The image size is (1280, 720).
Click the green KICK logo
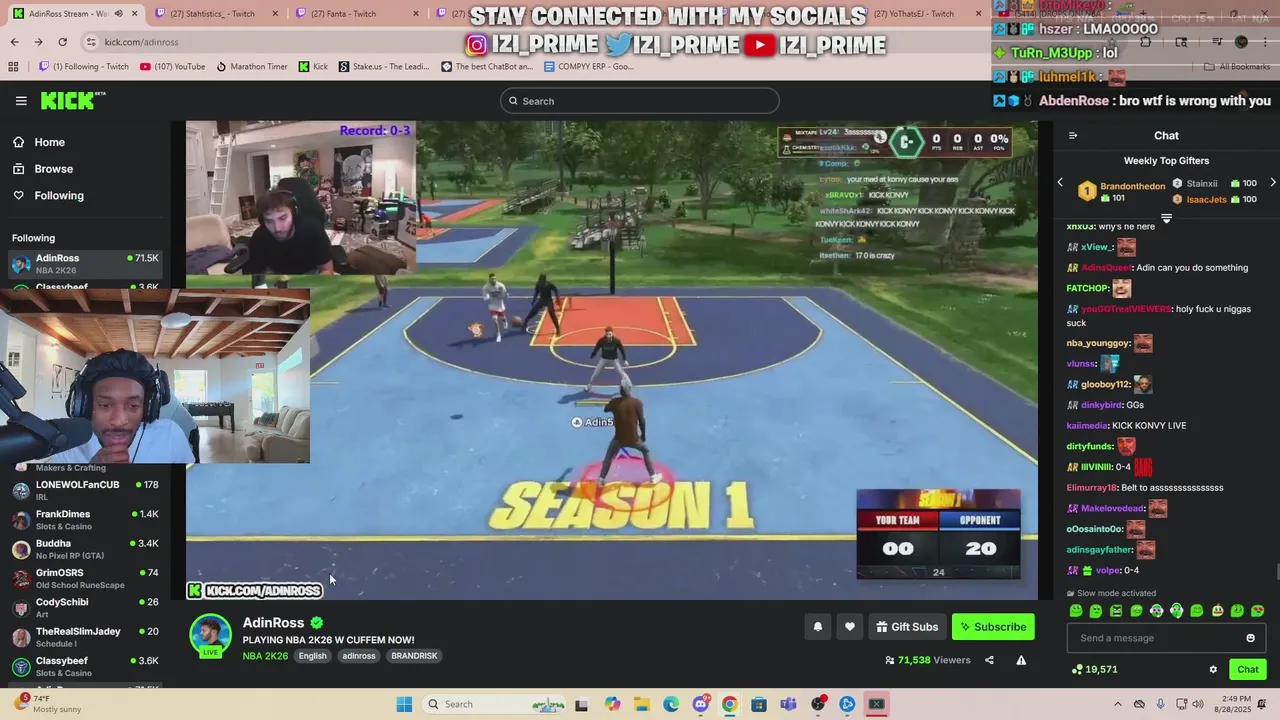coord(72,100)
